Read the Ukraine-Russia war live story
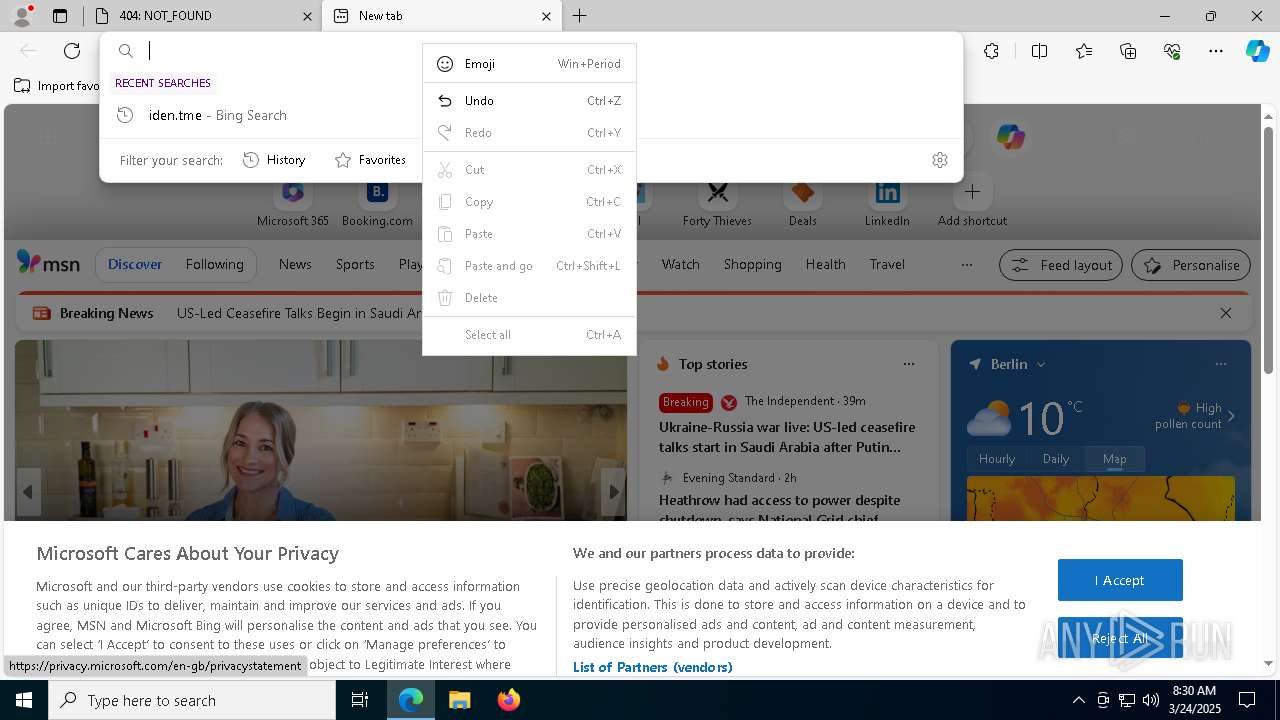Viewport: 1280px width, 720px height. (787, 437)
